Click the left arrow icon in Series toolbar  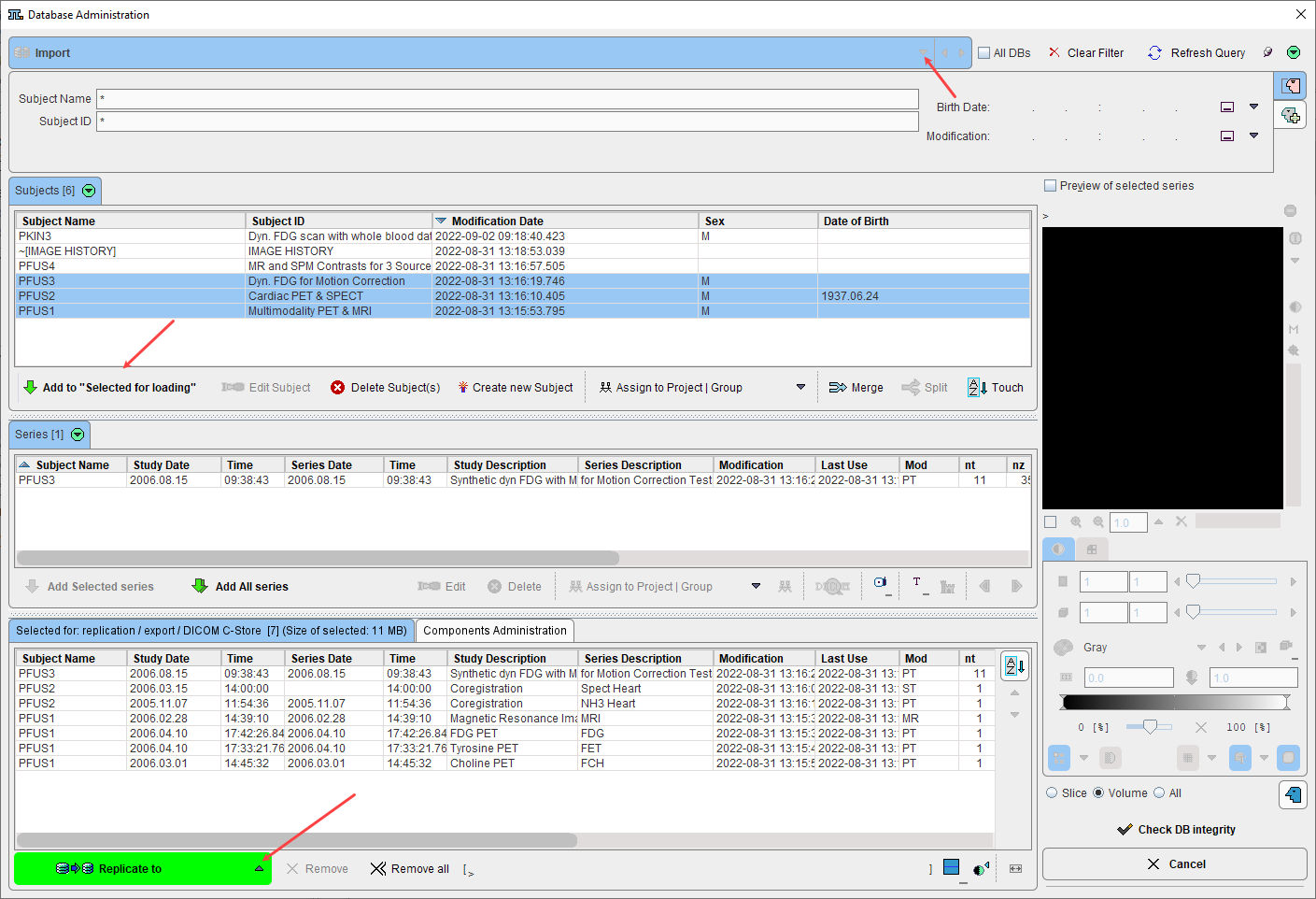coord(984,587)
